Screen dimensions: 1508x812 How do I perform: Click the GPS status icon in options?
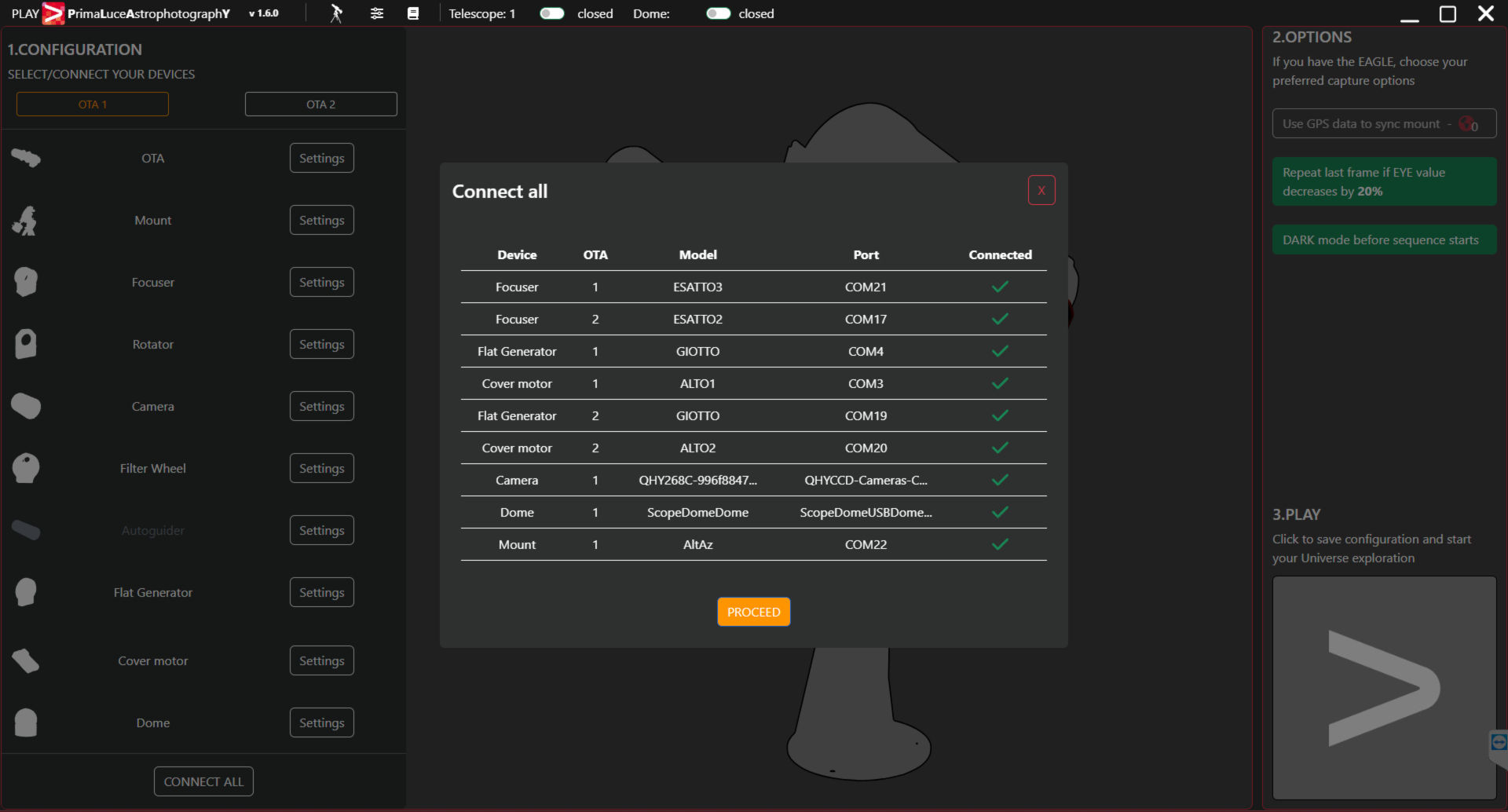pyautogui.click(x=1468, y=124)
